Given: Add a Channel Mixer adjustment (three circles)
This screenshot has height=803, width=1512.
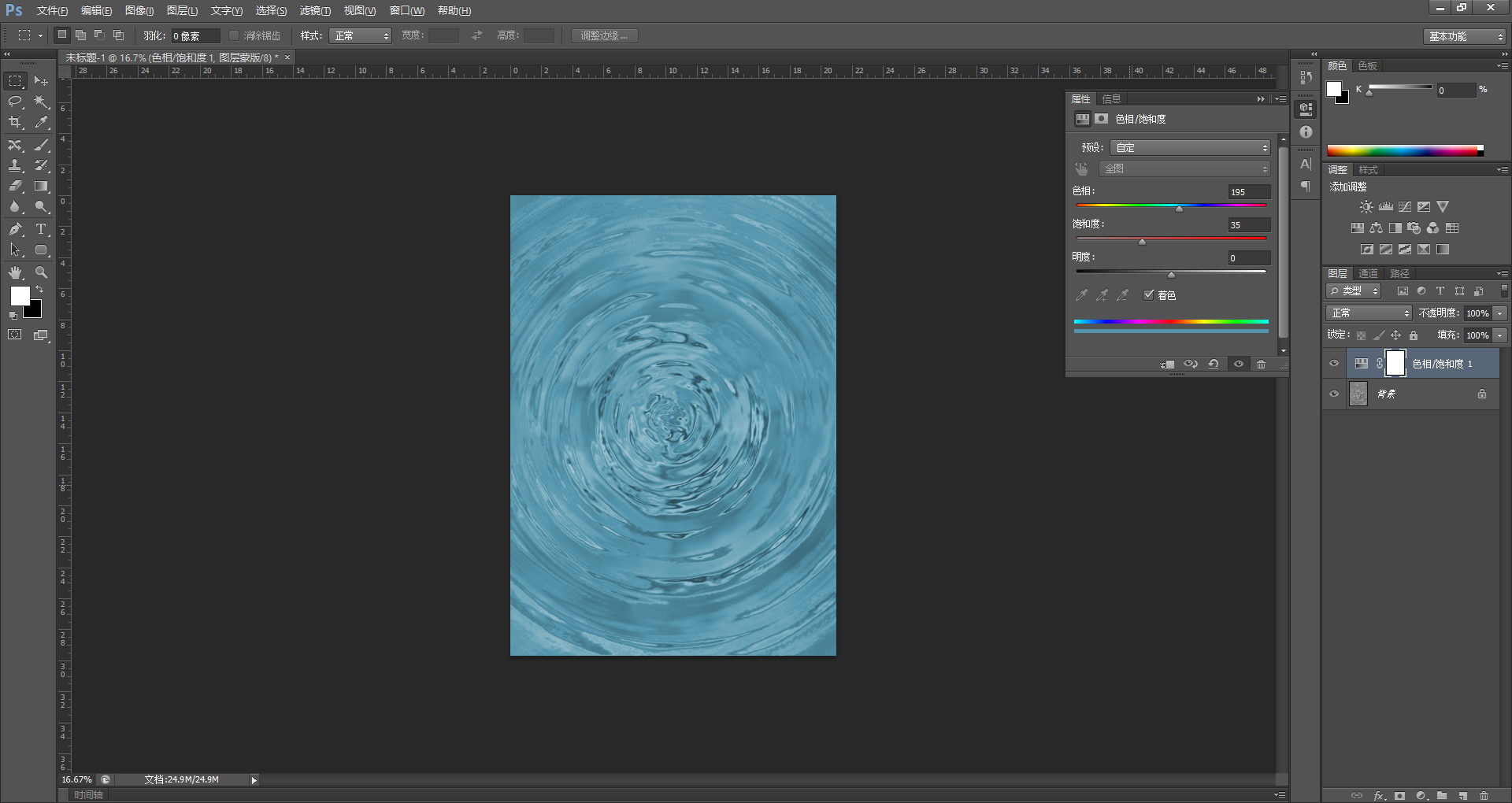Looking at the screenshot, I should coord(1433,228).
